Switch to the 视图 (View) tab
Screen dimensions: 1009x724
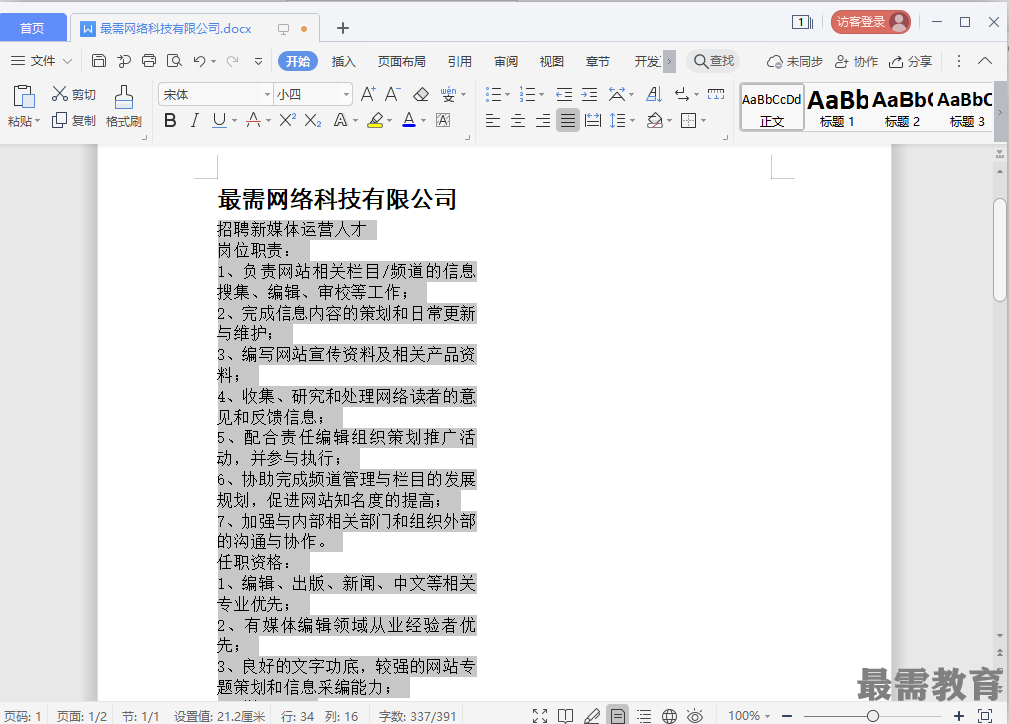tap(551, 61)
